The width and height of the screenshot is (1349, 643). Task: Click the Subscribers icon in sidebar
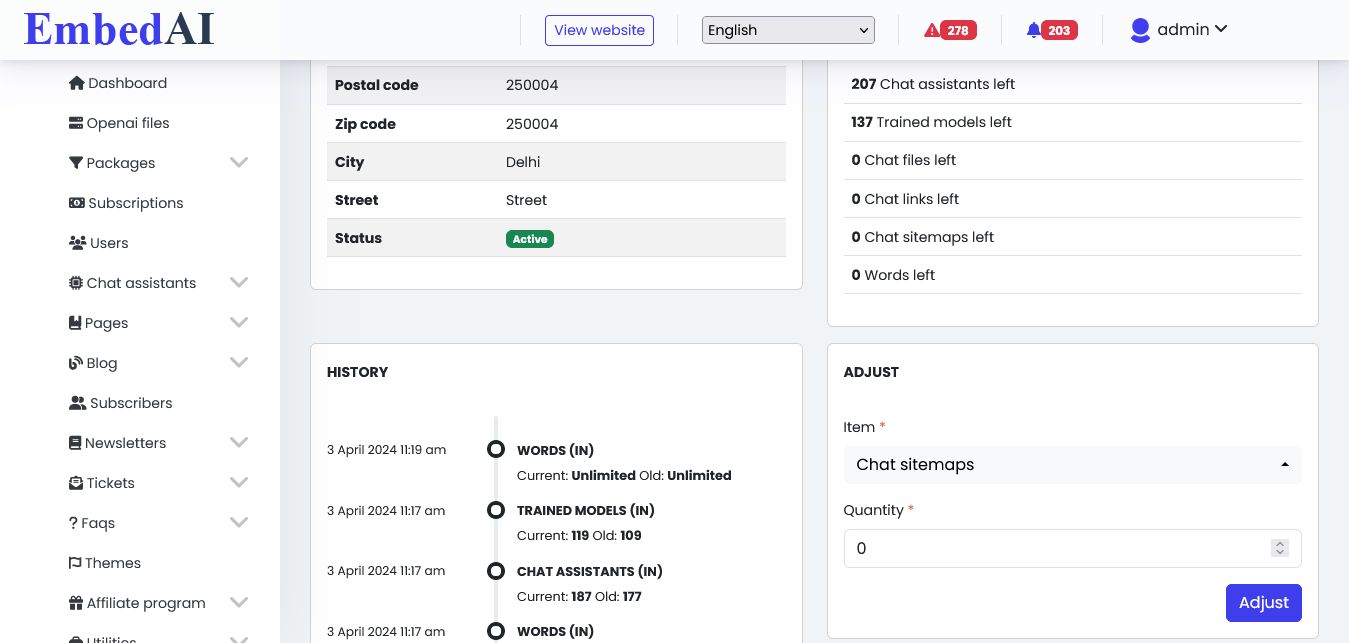point(77,403)
